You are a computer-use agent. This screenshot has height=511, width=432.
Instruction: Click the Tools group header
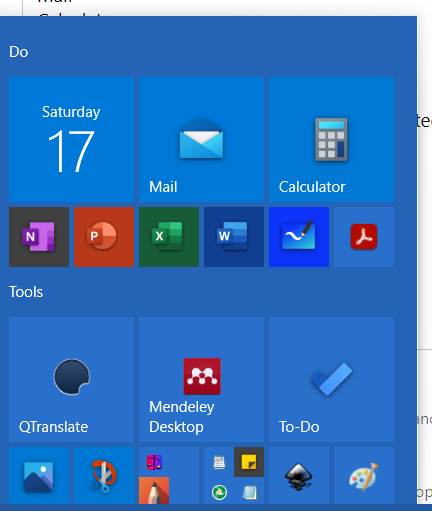[x=26, y=292]
